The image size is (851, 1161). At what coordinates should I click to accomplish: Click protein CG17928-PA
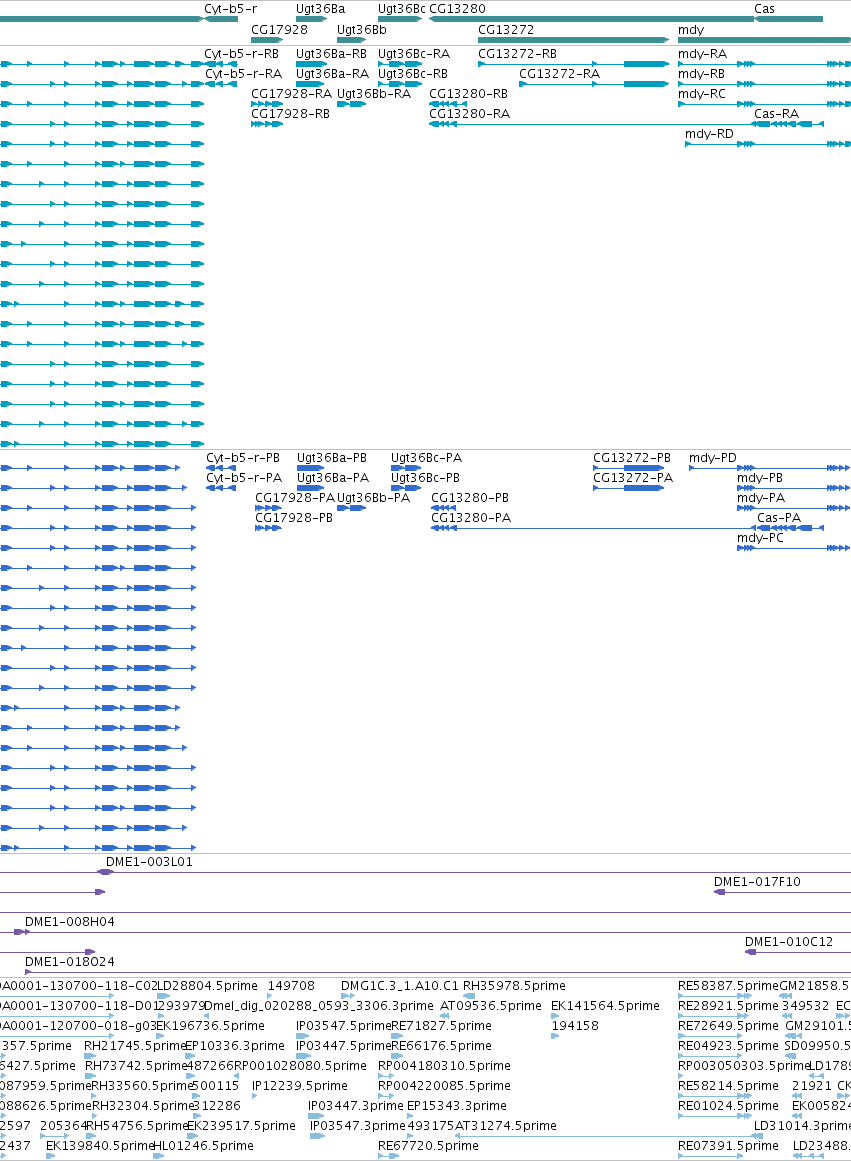click(x=295, y=498)
